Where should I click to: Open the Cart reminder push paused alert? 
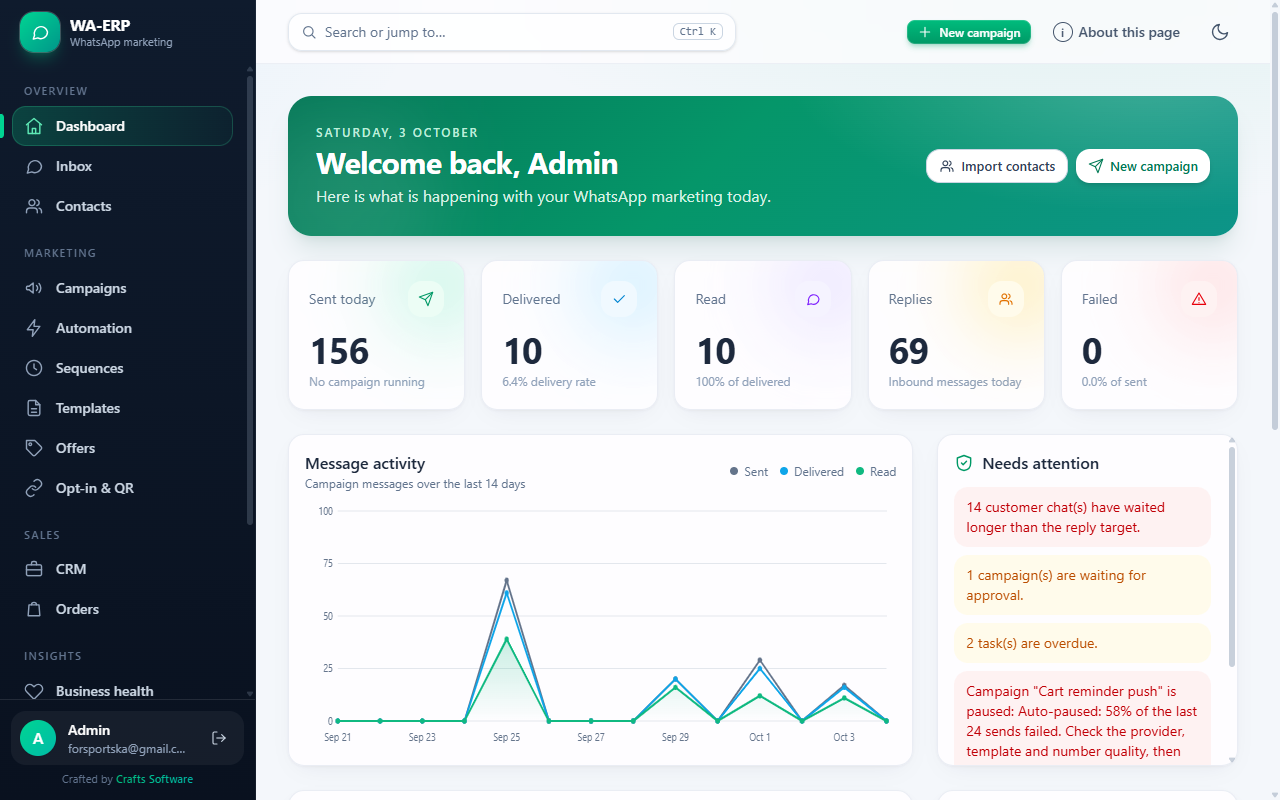1082,718
